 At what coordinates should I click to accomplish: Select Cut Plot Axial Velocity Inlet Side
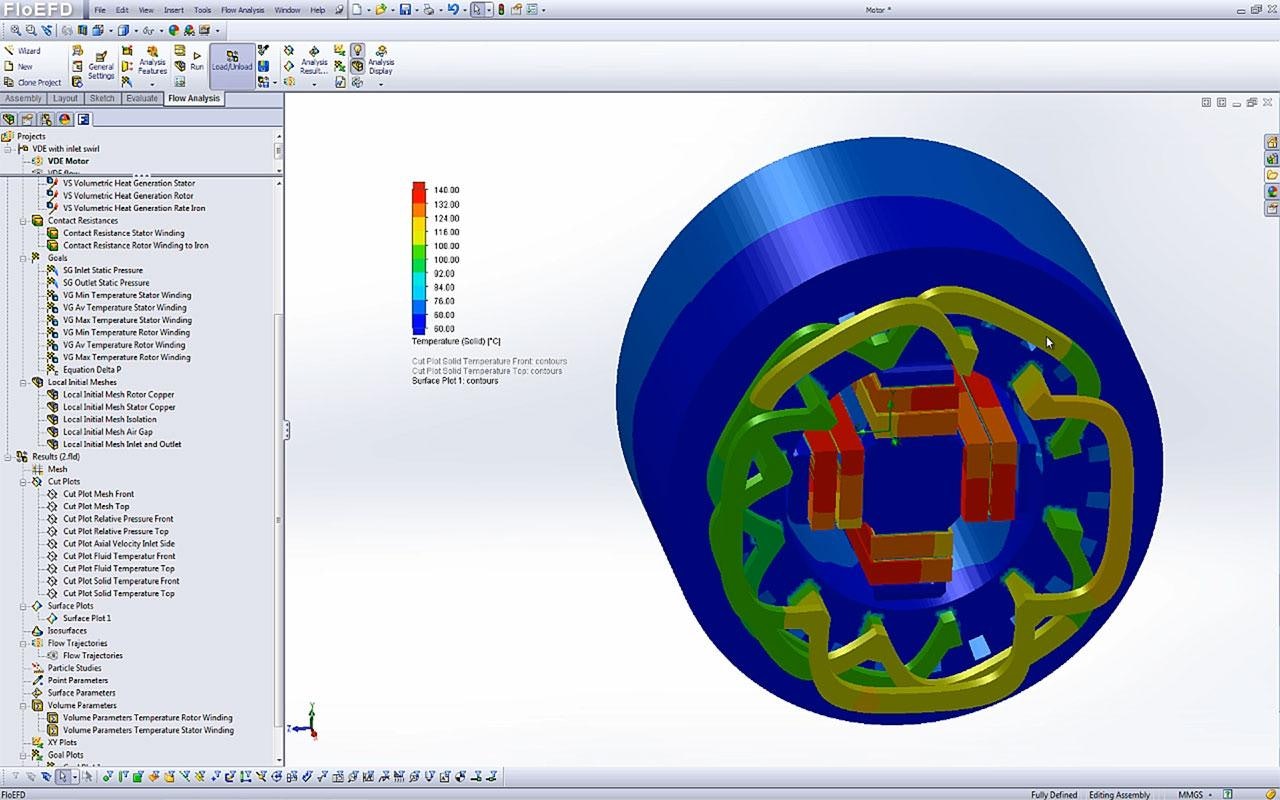click(x=118, y=544)
